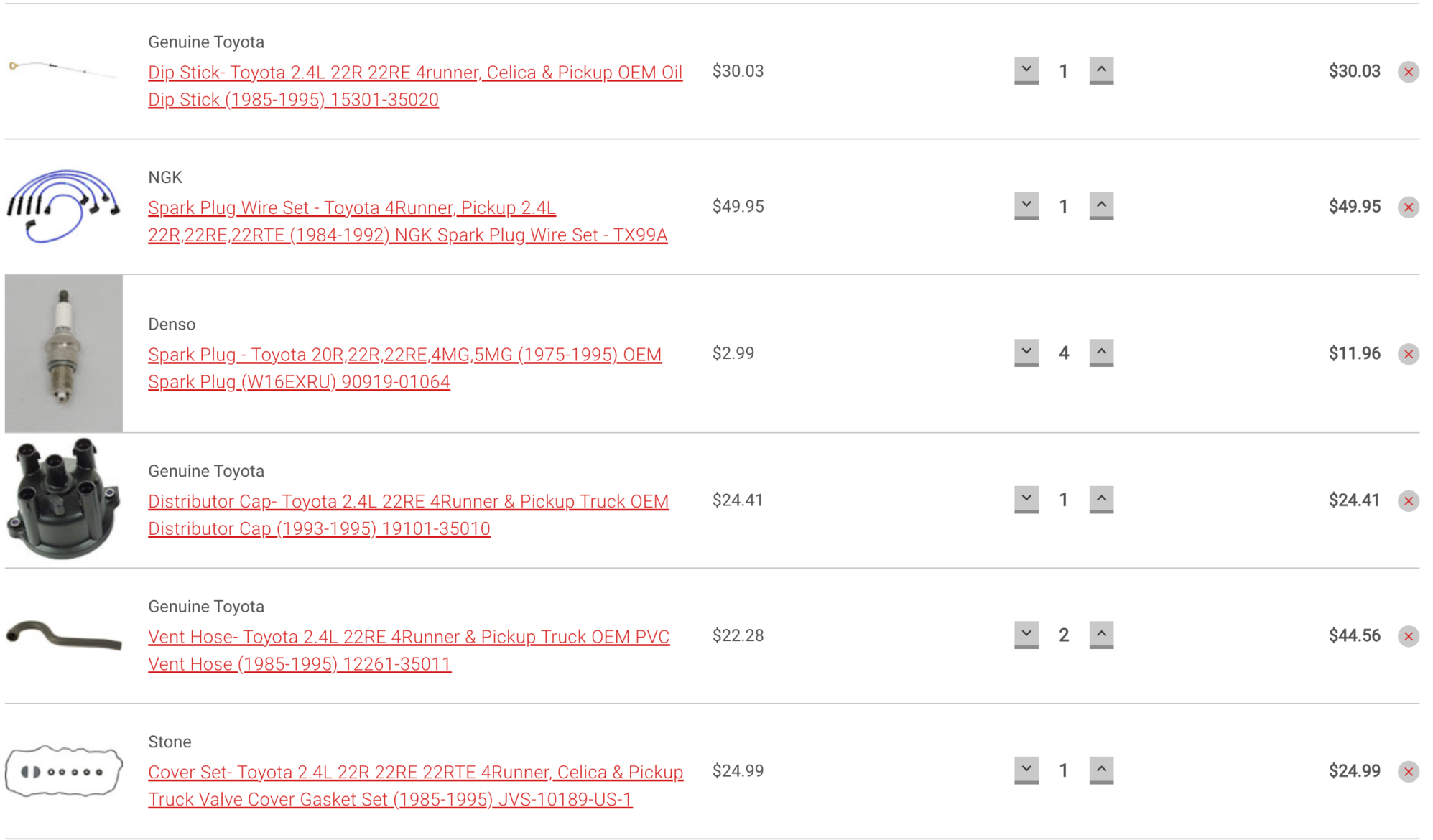Remove the Vent Hose from cart
1433x840 pixels.
1408,636
